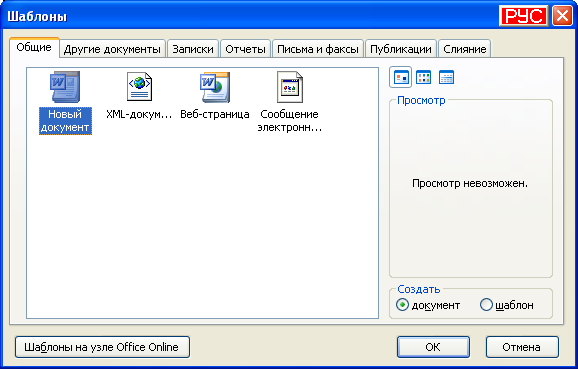
Task: Switch to large icons view
Action: pos(400,77)
